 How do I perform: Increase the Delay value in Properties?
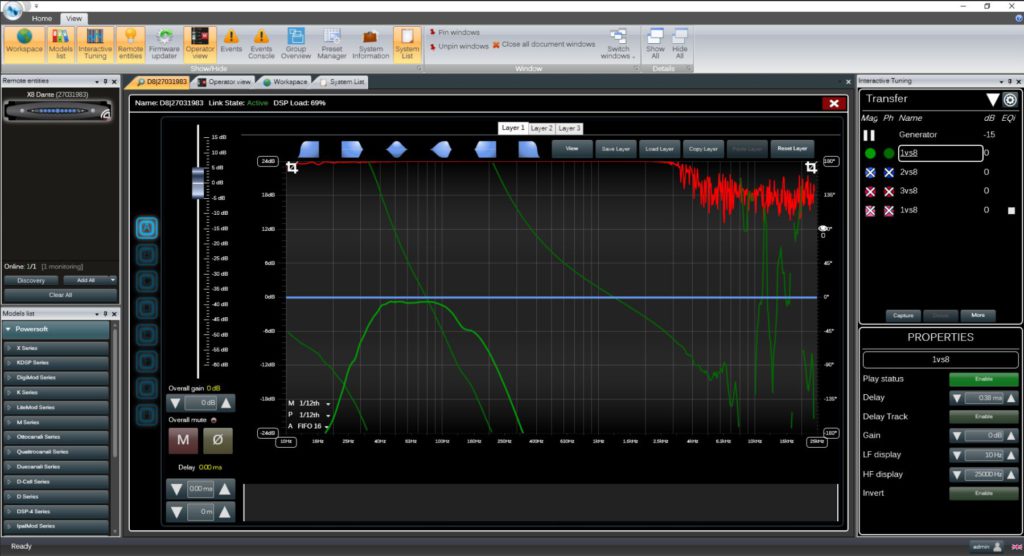[1009, 398]
